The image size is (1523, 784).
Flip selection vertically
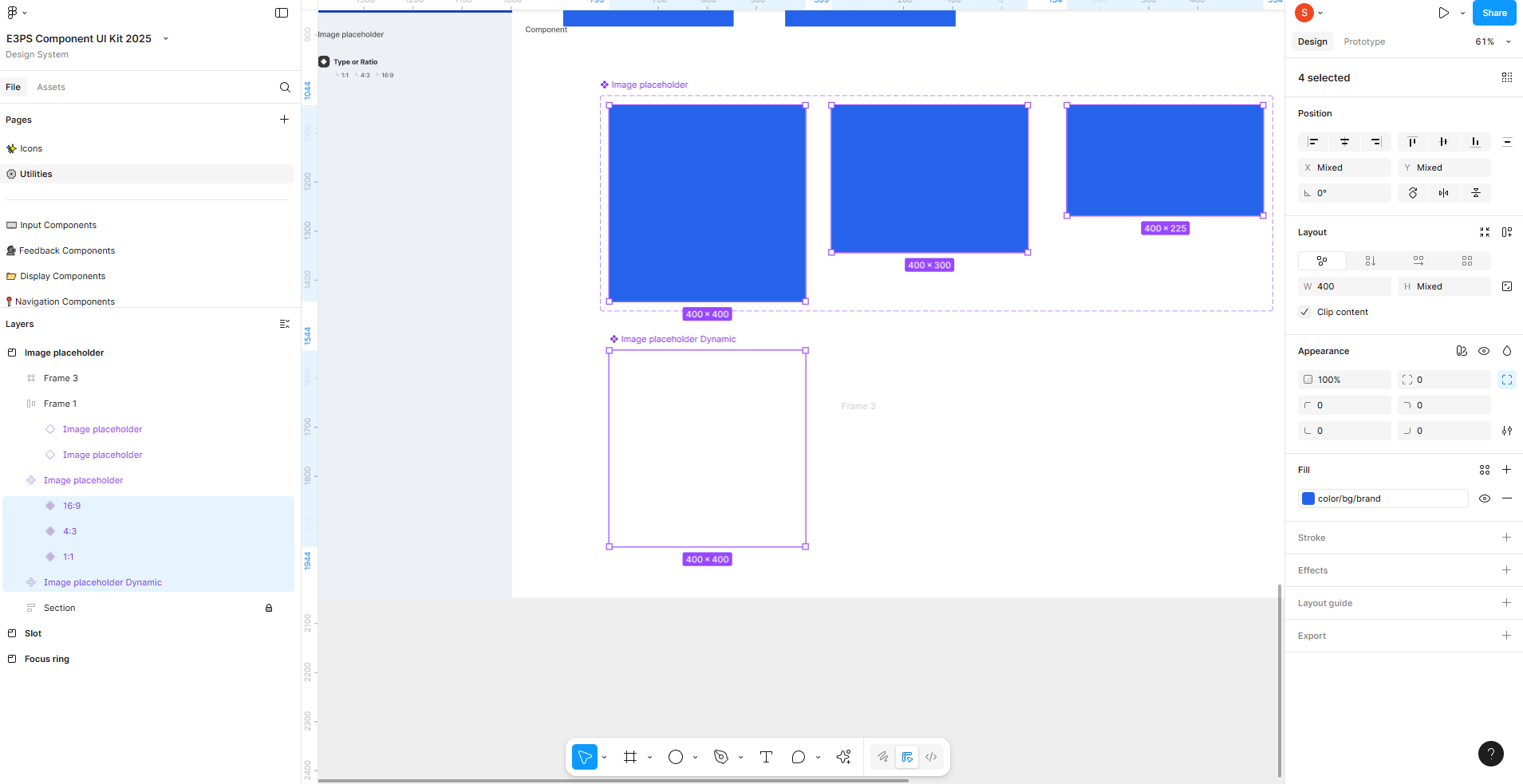click(x=1476, y=193)
